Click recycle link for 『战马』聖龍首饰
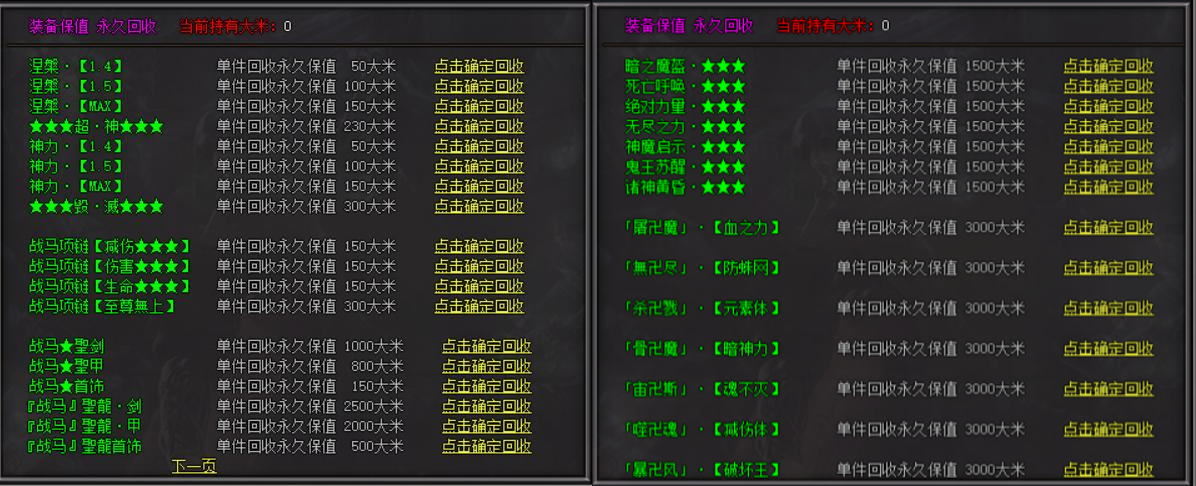Viewport: 1196px width, 486px height. tap(486, 447)
